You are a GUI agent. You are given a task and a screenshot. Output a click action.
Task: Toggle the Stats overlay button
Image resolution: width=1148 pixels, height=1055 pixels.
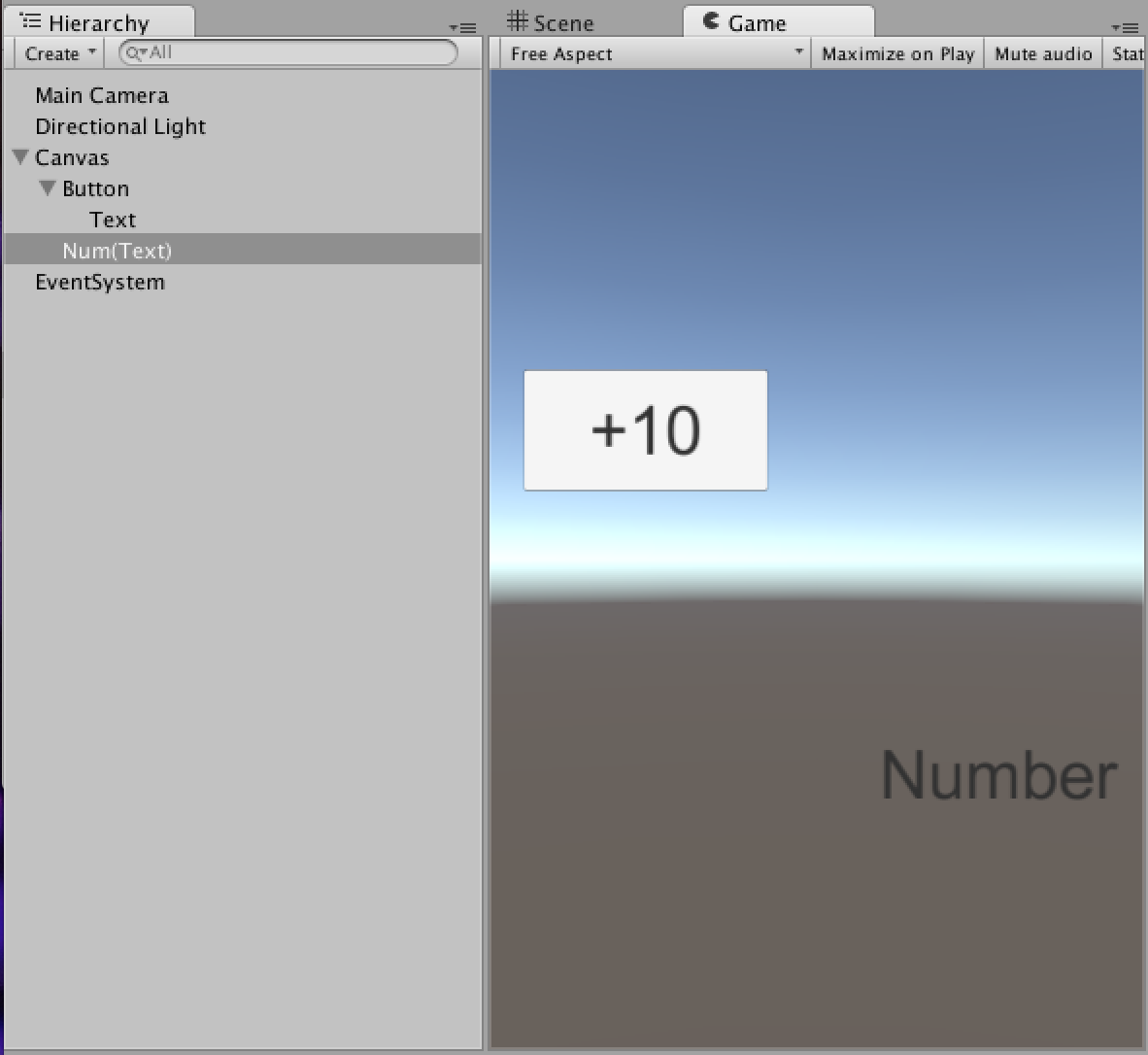[1126, 53]
